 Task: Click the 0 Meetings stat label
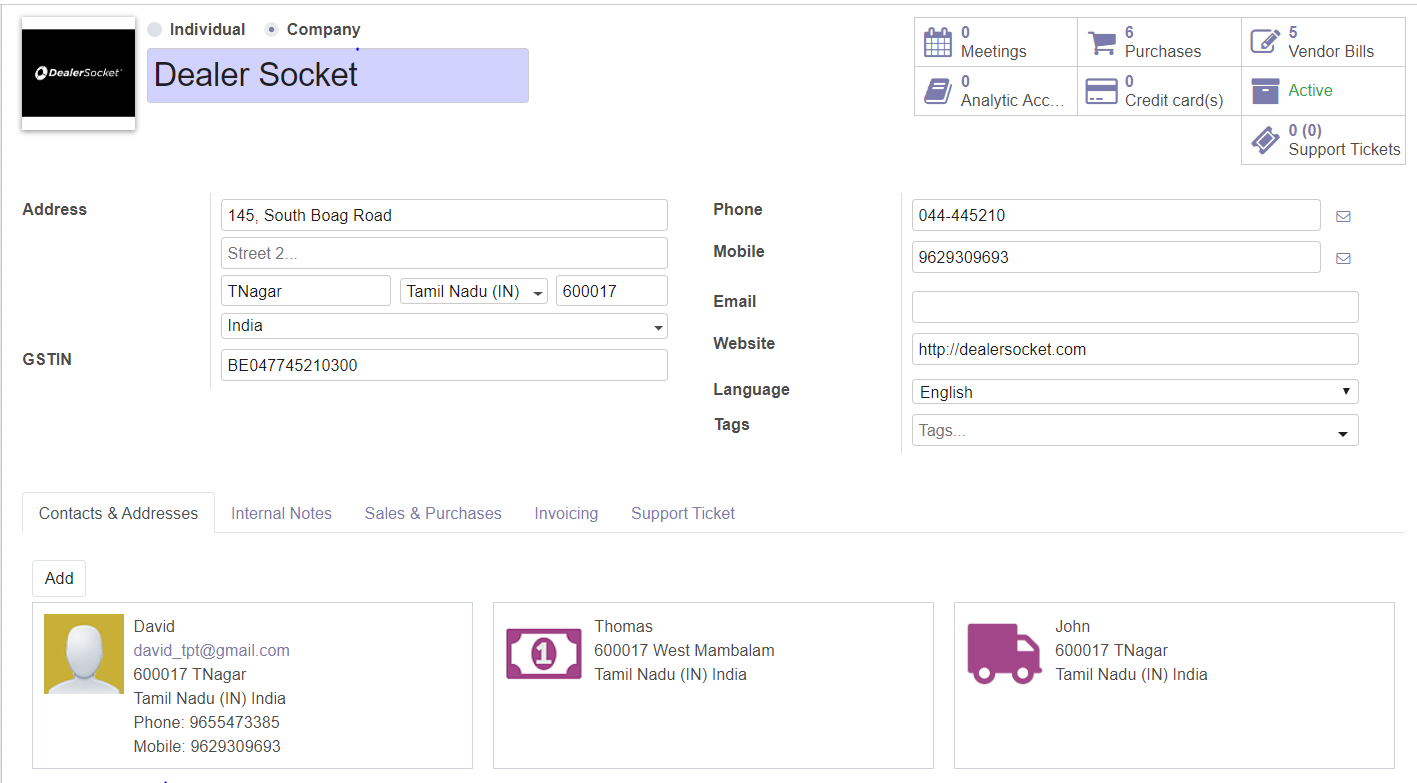tap(993, 42)
